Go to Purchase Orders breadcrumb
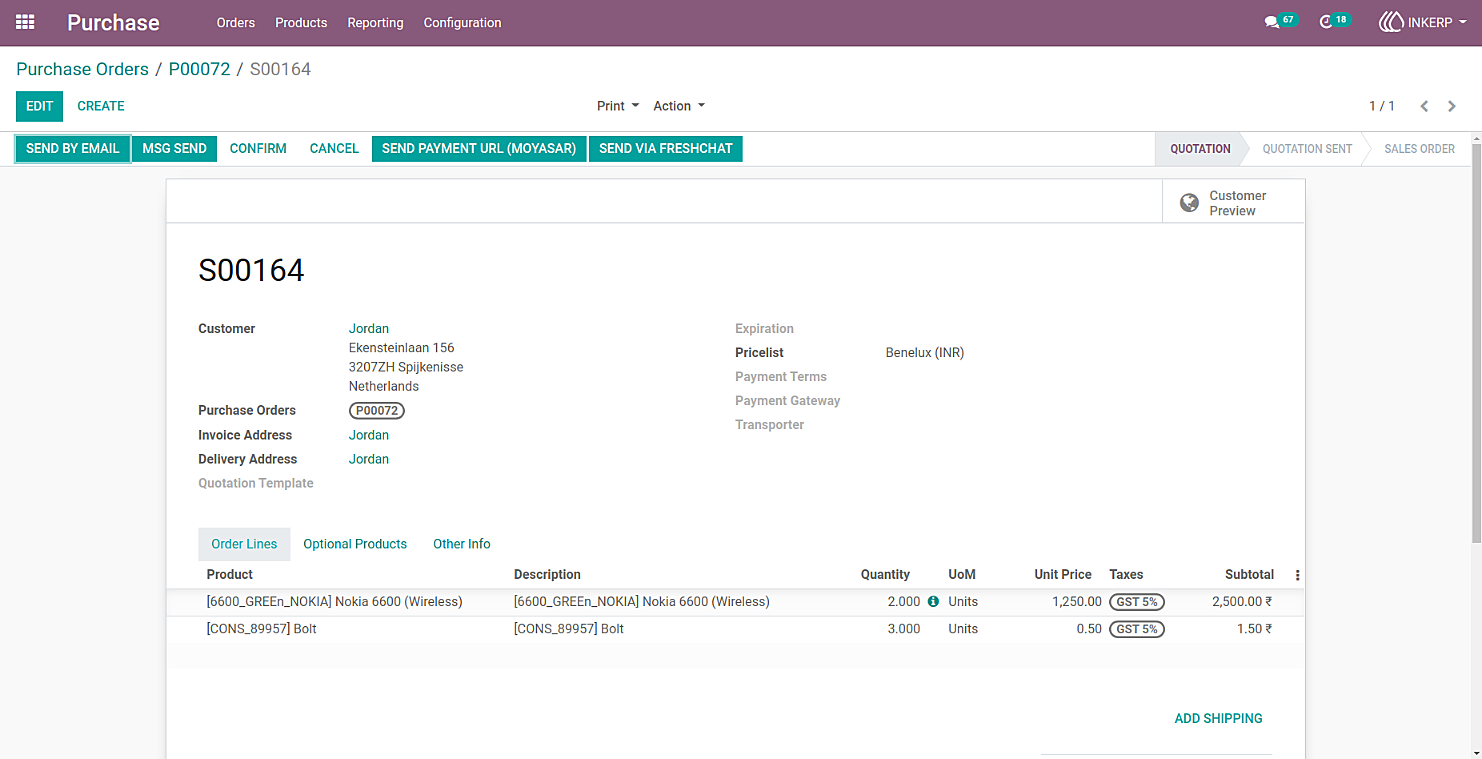 (82, 69)
